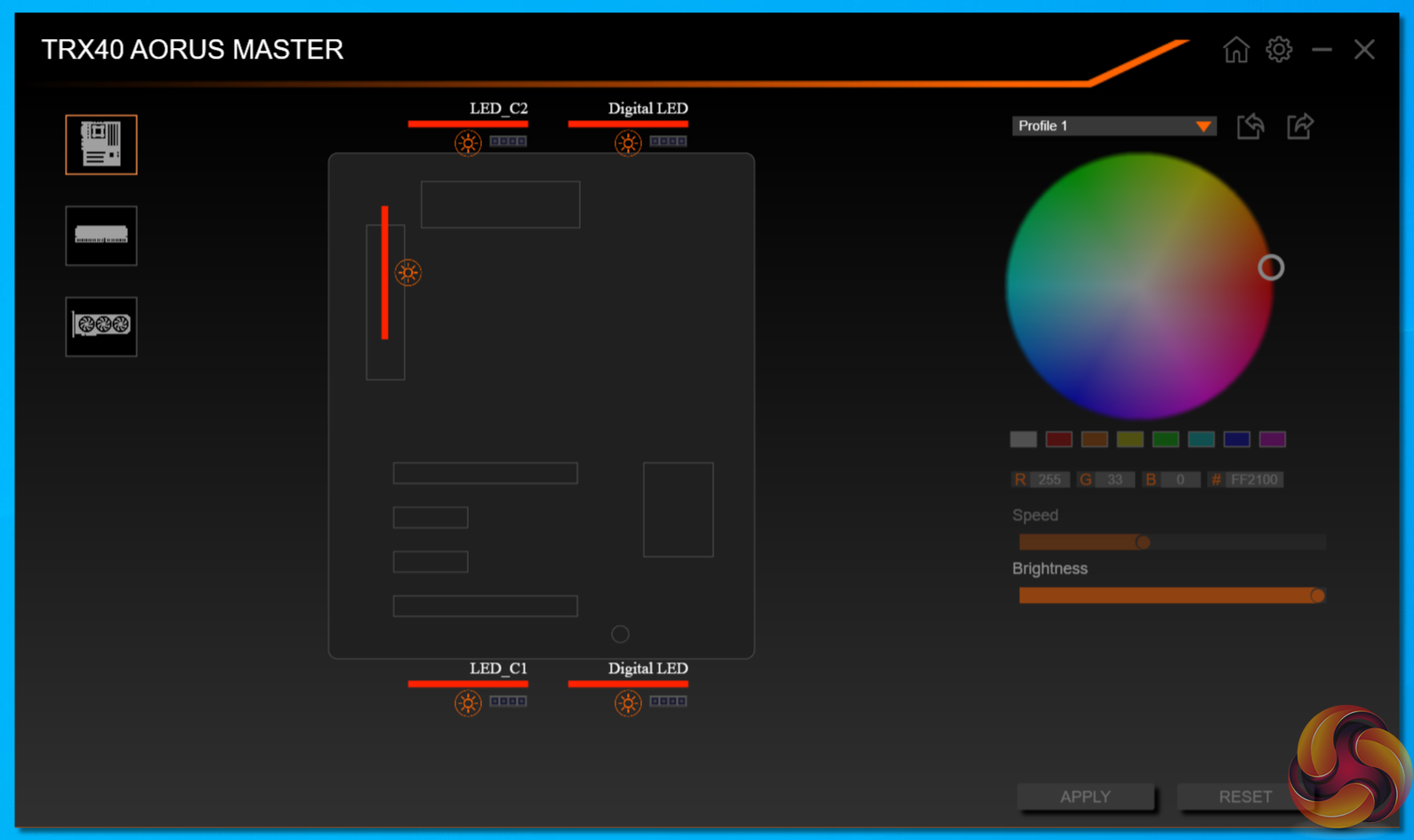1414x840 pixels.
Task: Select the teal color swatch
Action: 1201,439
